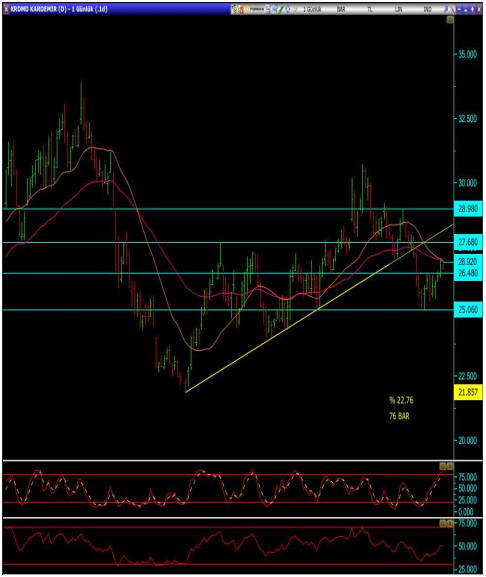The width and height of the screenshot is (486, 577).
Task: Click the pin icon near the window controls
Action: tap(446, 9)
